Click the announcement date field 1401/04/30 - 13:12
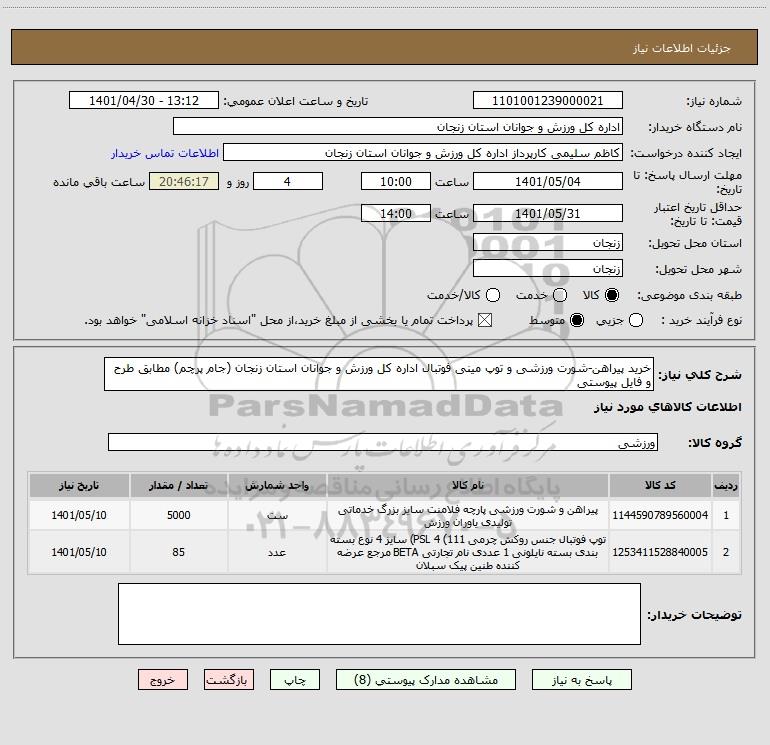This screenshot has height=745, width=770. click(x=144, y=101)
